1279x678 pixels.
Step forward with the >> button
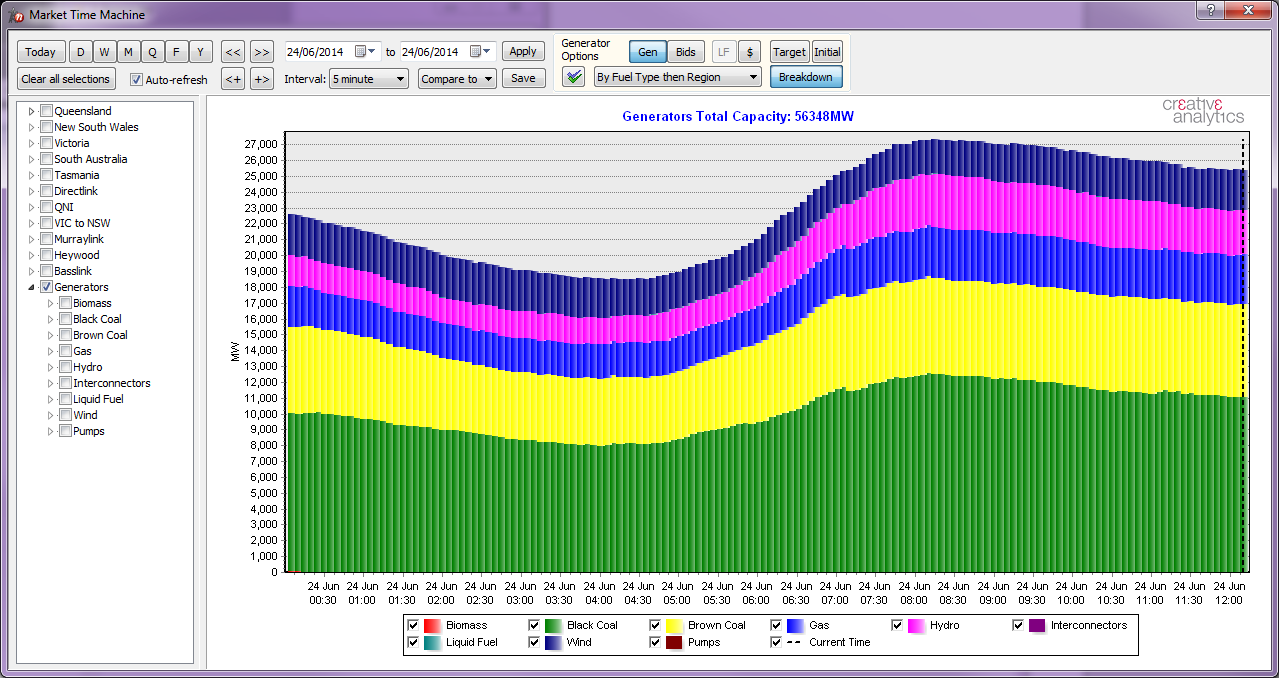(262, 52)
